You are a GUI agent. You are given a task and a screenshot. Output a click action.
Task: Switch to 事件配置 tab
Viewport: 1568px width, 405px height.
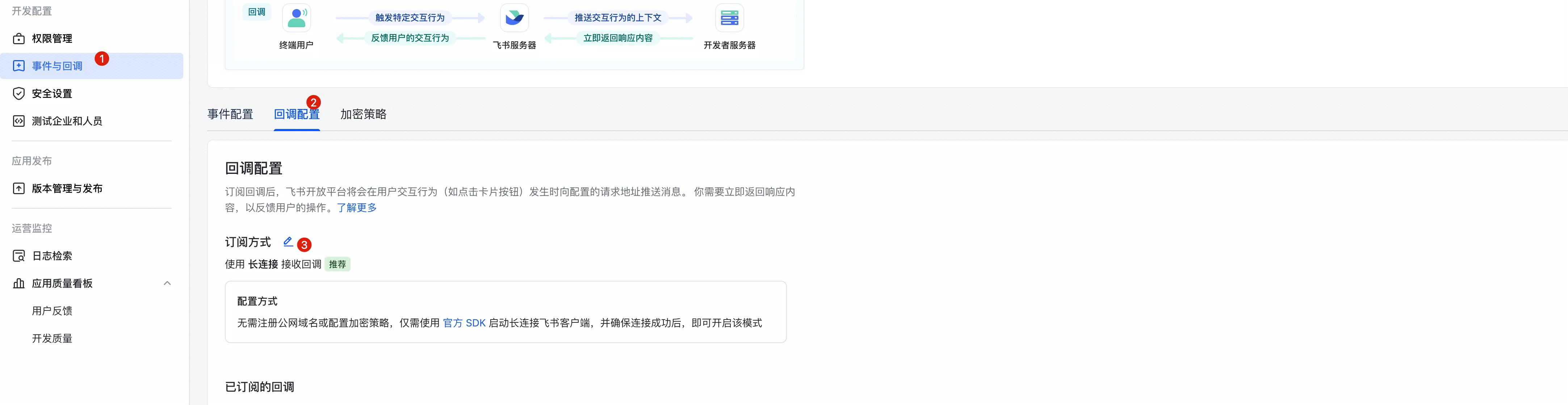(x=230, y=114)
